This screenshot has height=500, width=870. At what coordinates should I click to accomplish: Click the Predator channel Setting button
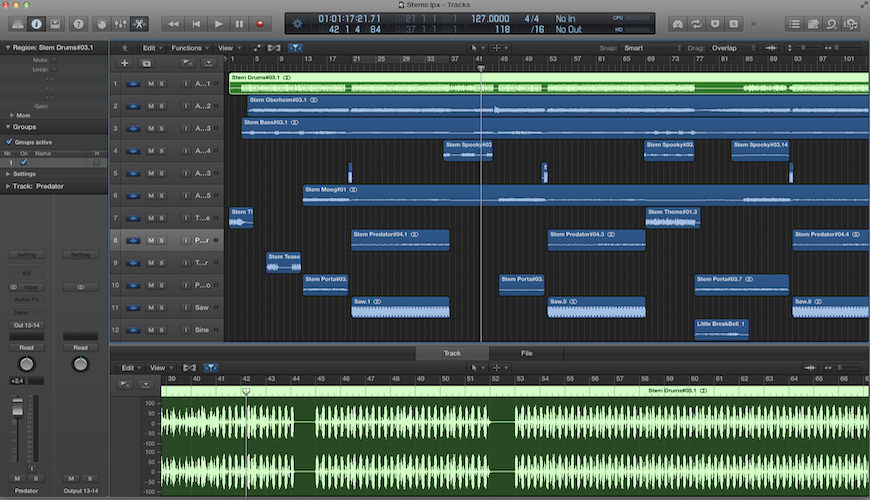[x=27, y=255]
